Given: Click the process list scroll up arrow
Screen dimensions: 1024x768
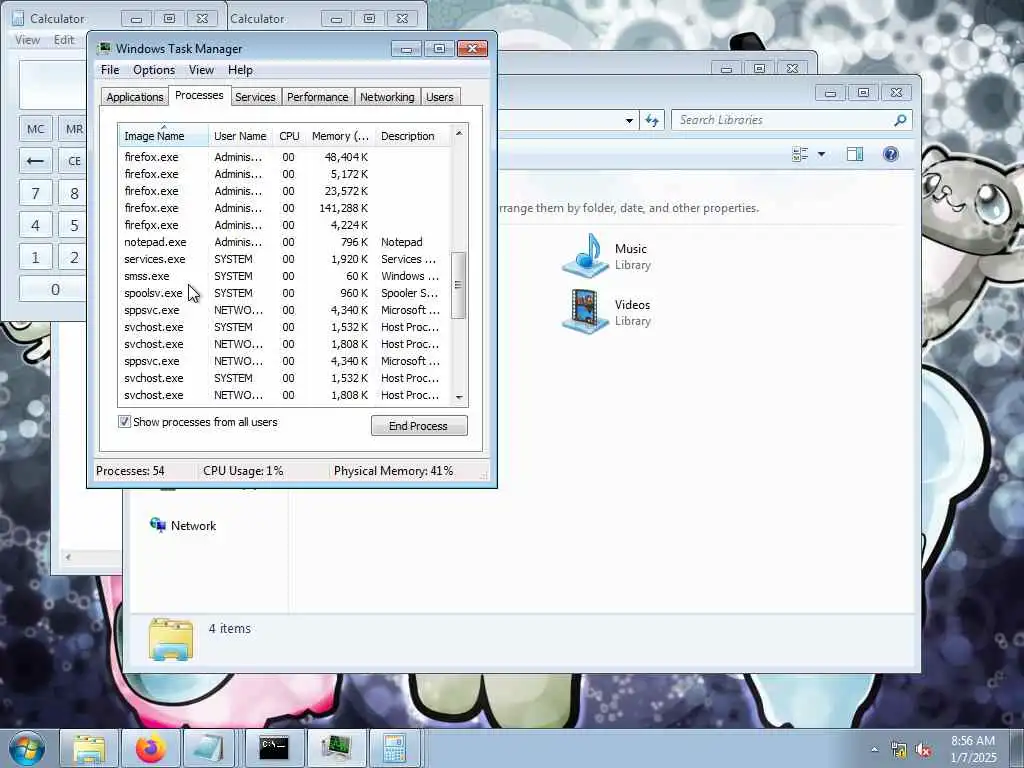Looking at the screenshot, I should tap(459, 133).
